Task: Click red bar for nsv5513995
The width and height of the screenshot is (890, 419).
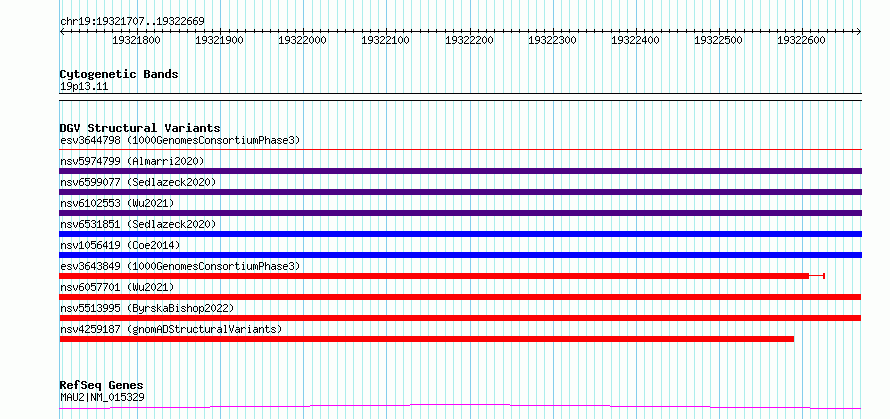Action: (x=460, y=318)
